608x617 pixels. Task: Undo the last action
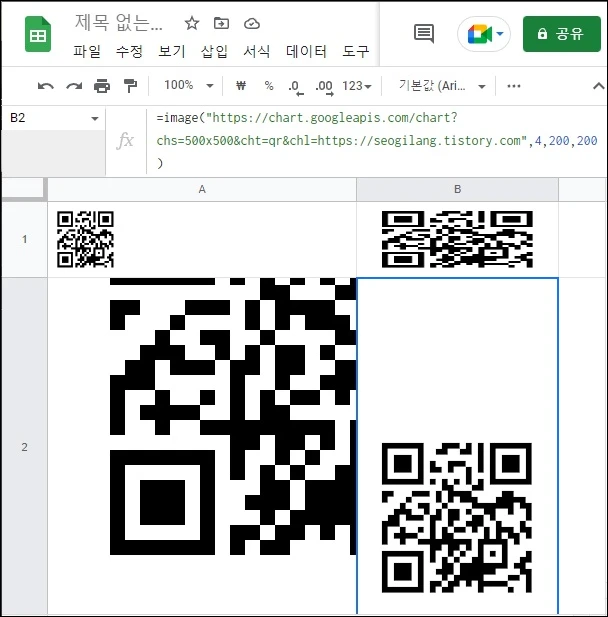(x=46, y=86)
